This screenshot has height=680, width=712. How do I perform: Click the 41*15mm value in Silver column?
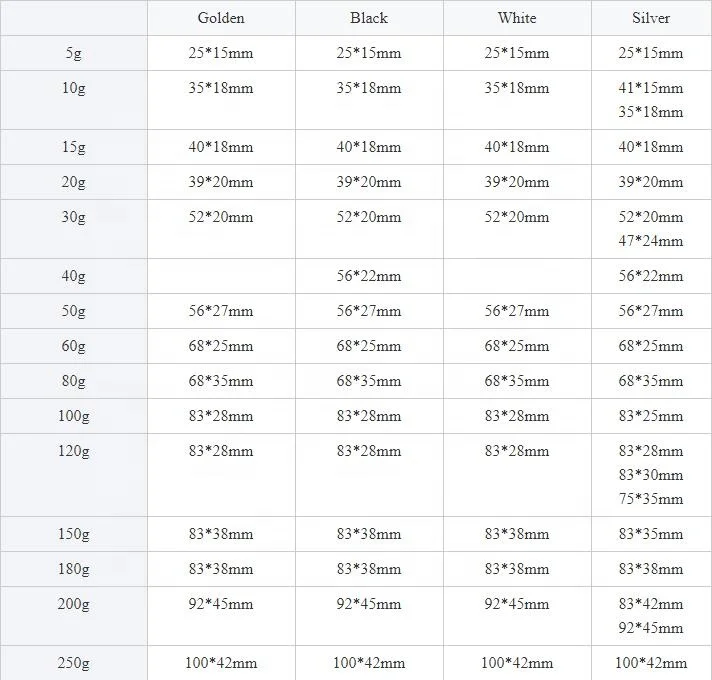click(x=651, y=88)
